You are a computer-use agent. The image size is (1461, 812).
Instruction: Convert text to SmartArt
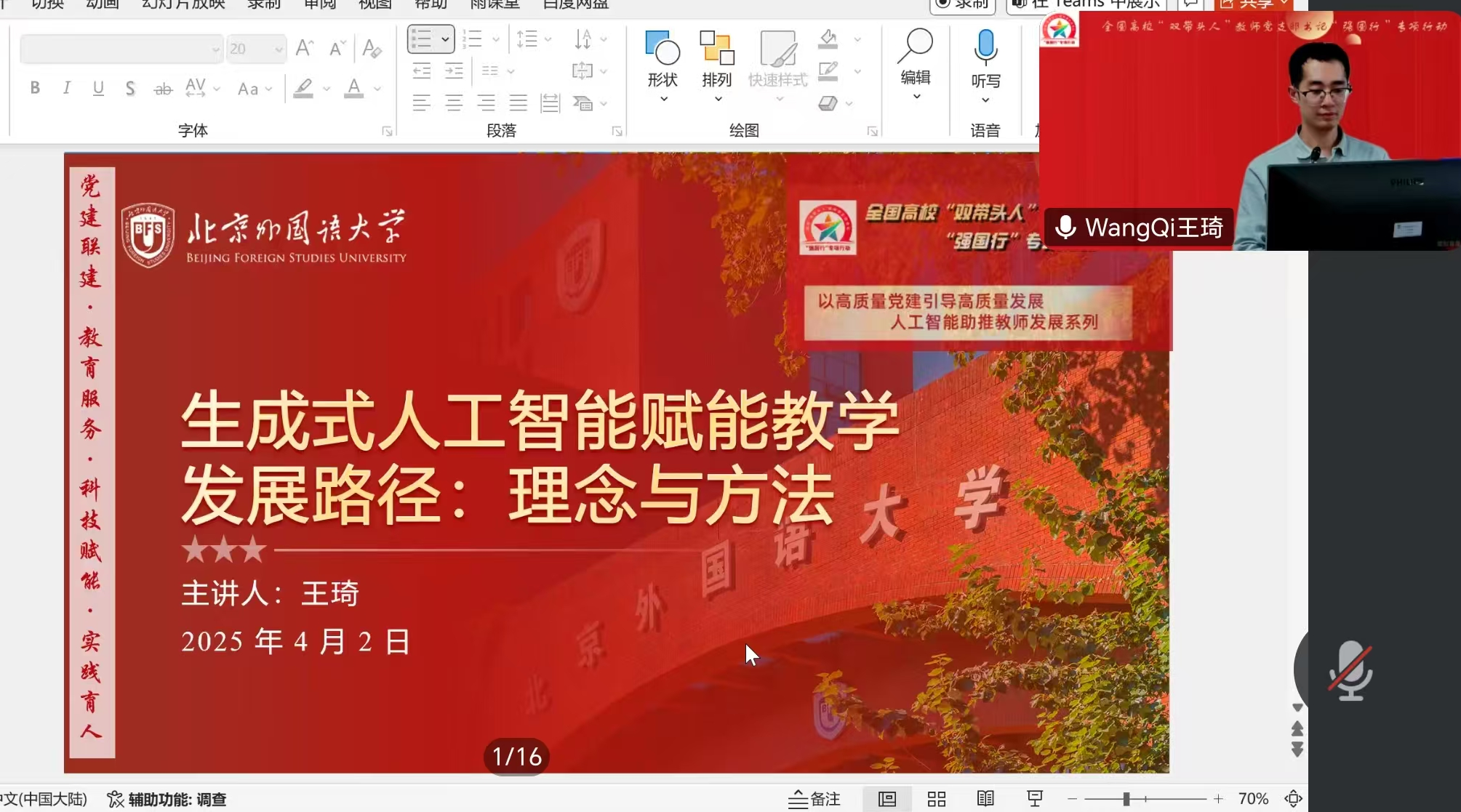click(x=590, y=103)
